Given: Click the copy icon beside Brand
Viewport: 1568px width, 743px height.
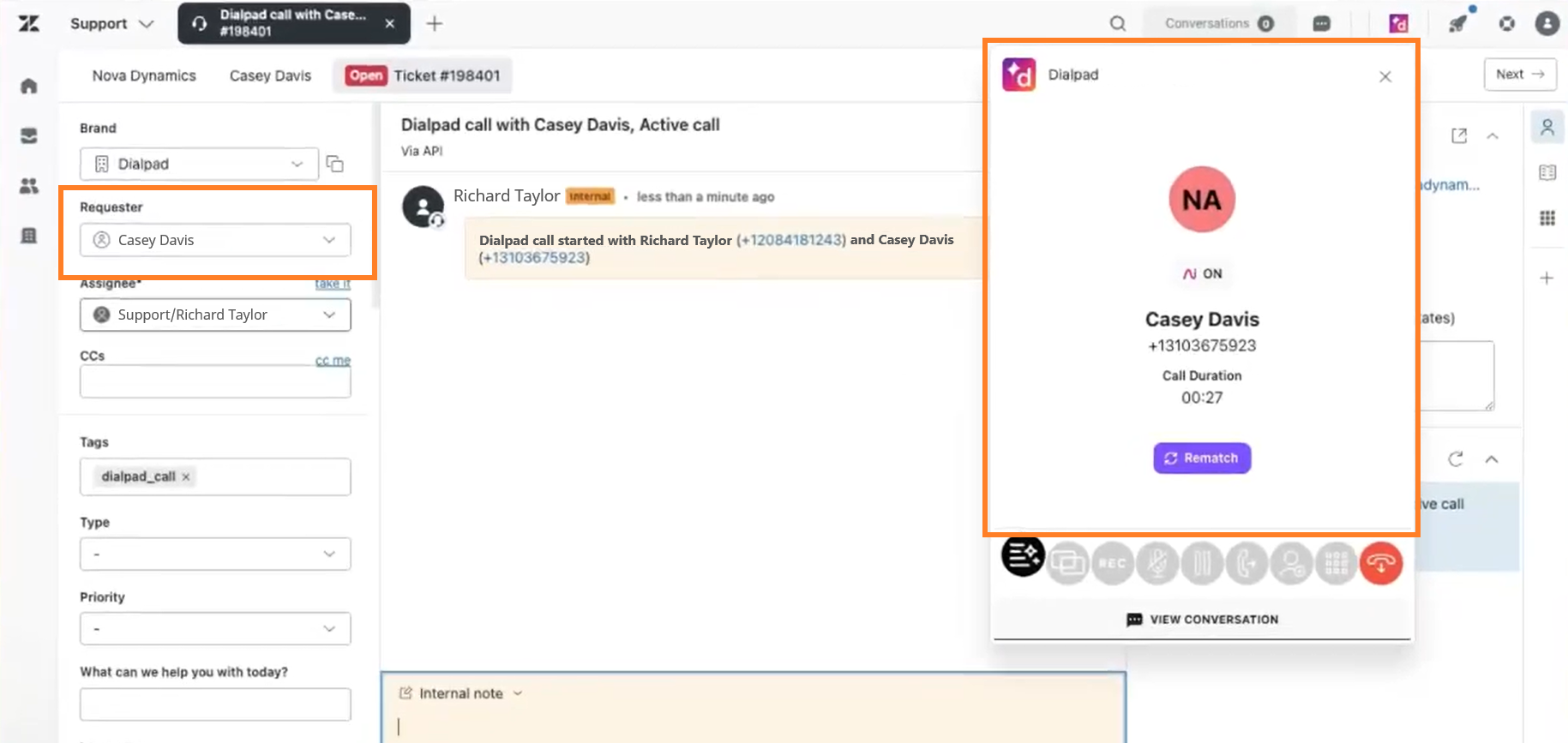Looking at the screenshot, I should pyautogui.click(x=335, y=164).
